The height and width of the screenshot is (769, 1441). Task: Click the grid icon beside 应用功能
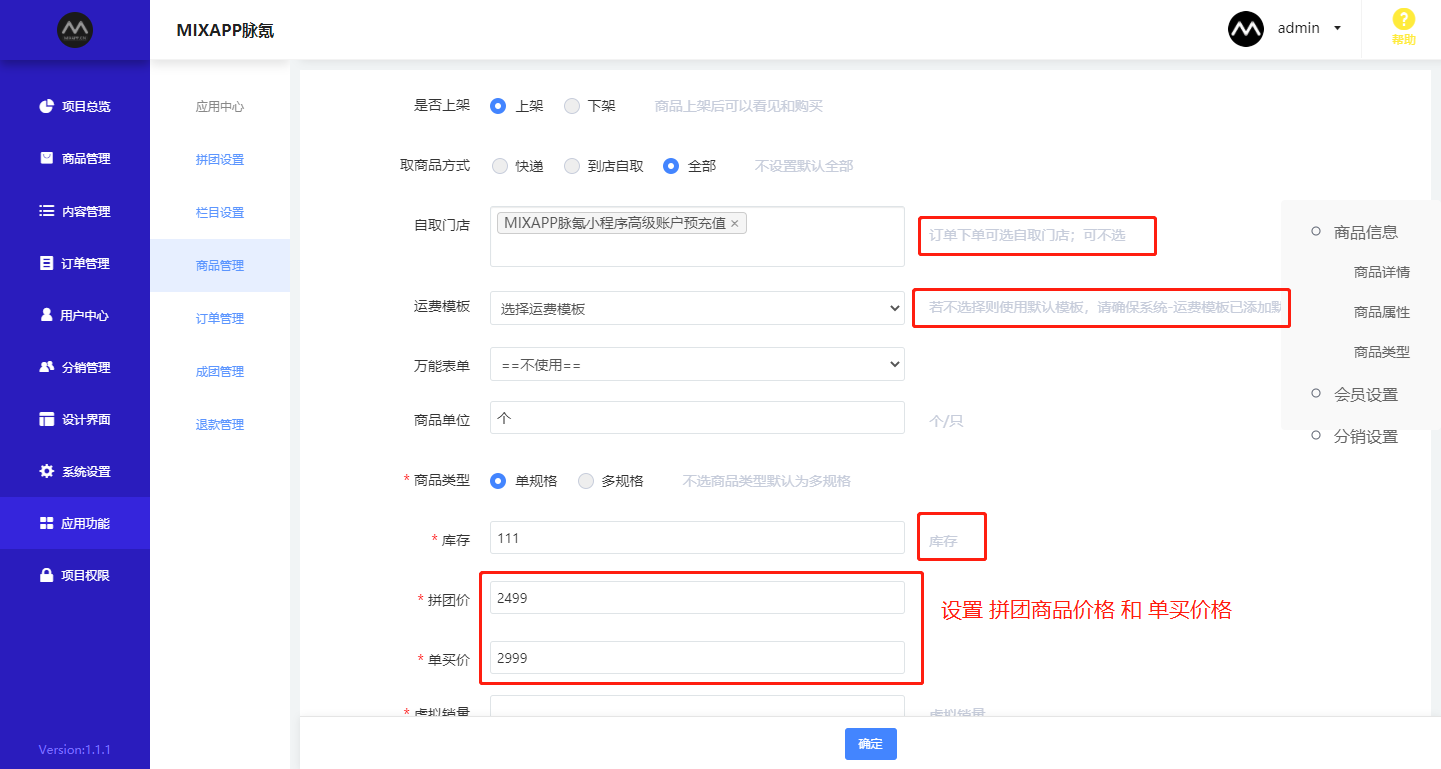click(46, 523)
